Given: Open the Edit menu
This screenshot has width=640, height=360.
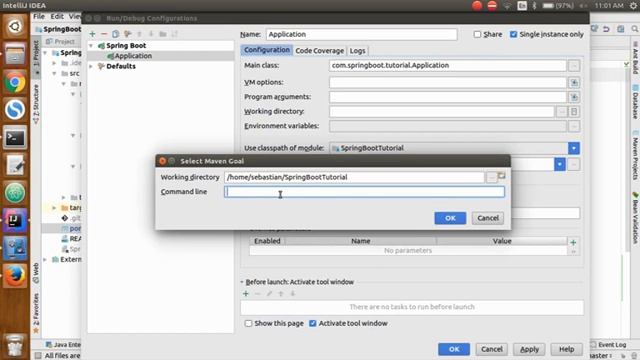Looking at the screenshot, I should coord(57,16).
